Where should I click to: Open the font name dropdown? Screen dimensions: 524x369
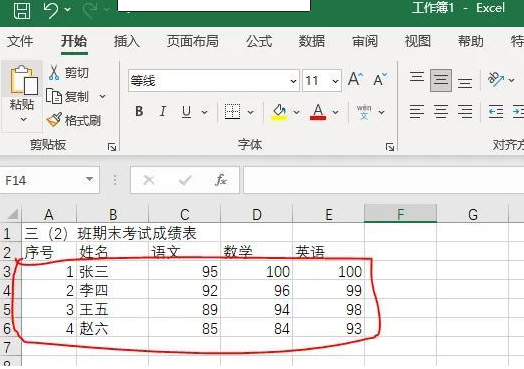pos(293,81)
